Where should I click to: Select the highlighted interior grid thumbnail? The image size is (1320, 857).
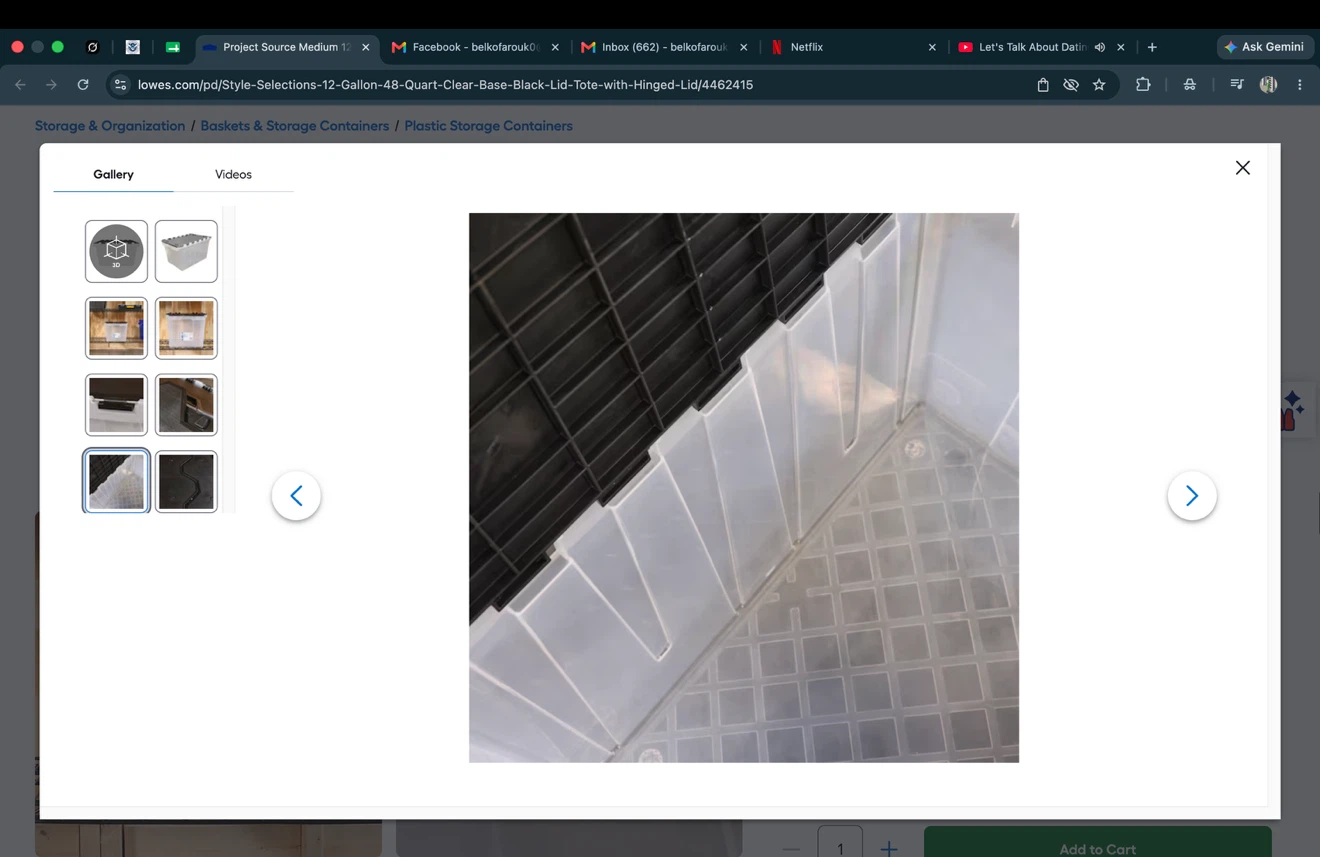pyautogui.click(x=116, y=481)
